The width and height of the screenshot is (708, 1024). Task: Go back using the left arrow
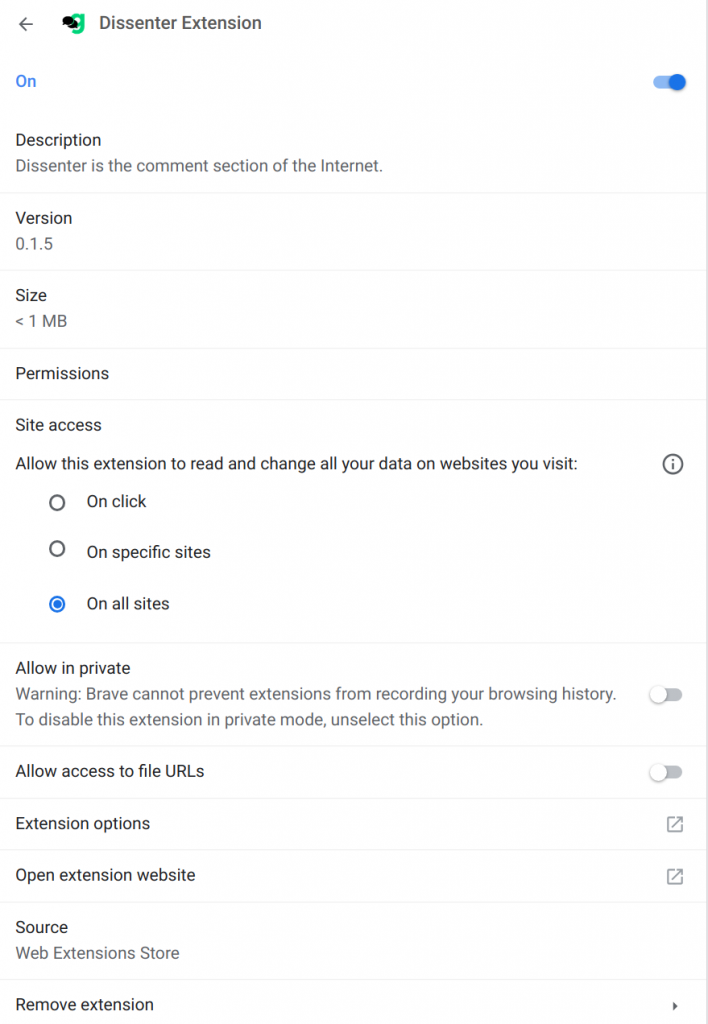click(25, 24)
